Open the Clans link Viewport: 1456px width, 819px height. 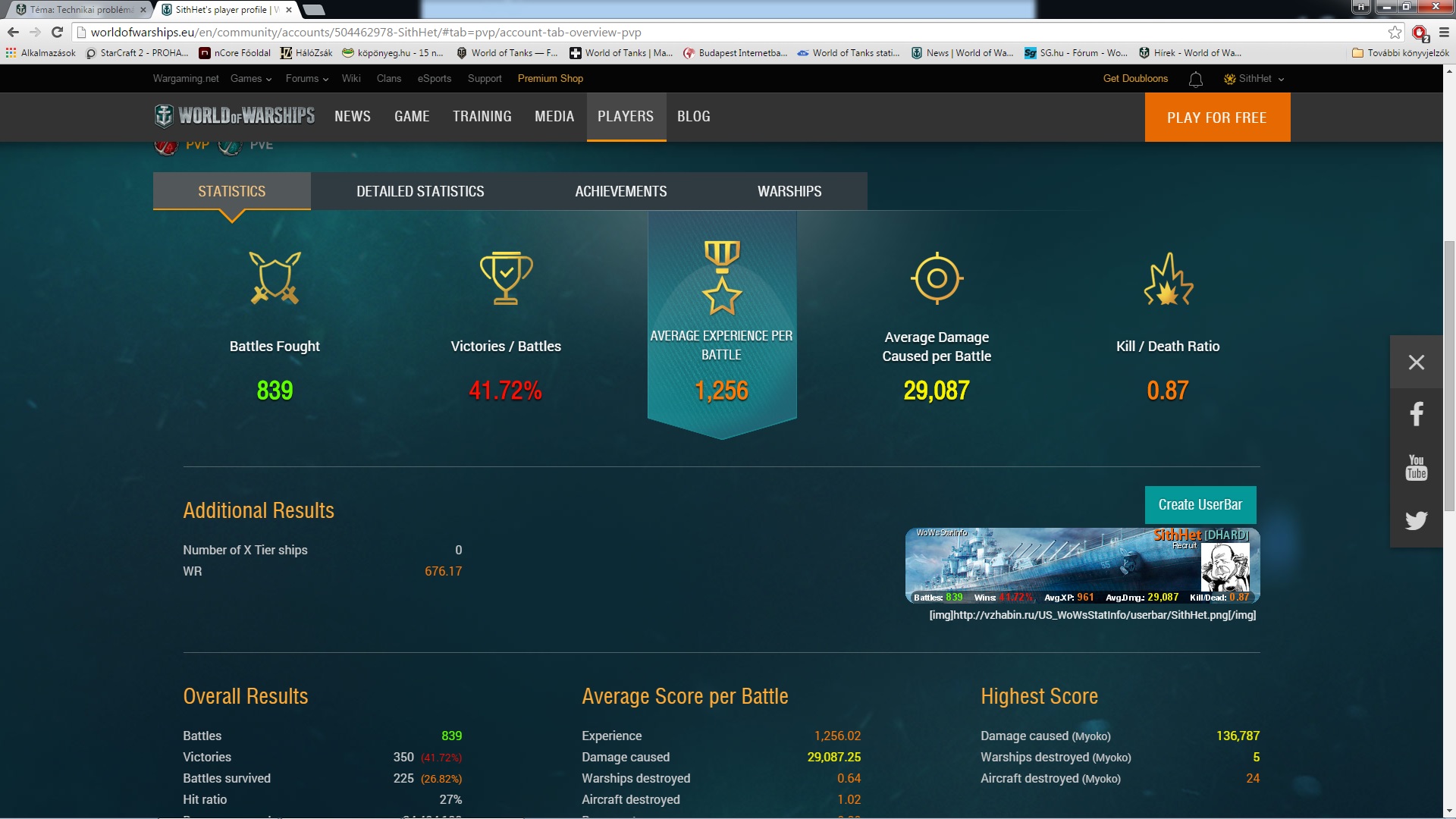point(389,79)
